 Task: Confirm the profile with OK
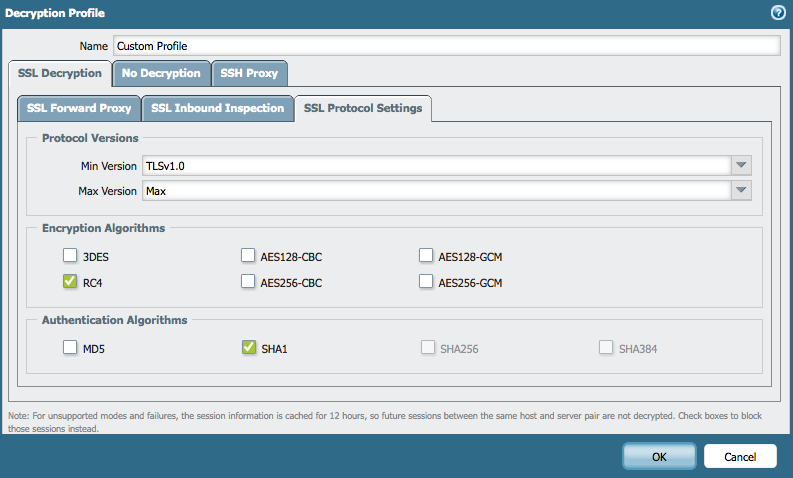click(659, 456)
